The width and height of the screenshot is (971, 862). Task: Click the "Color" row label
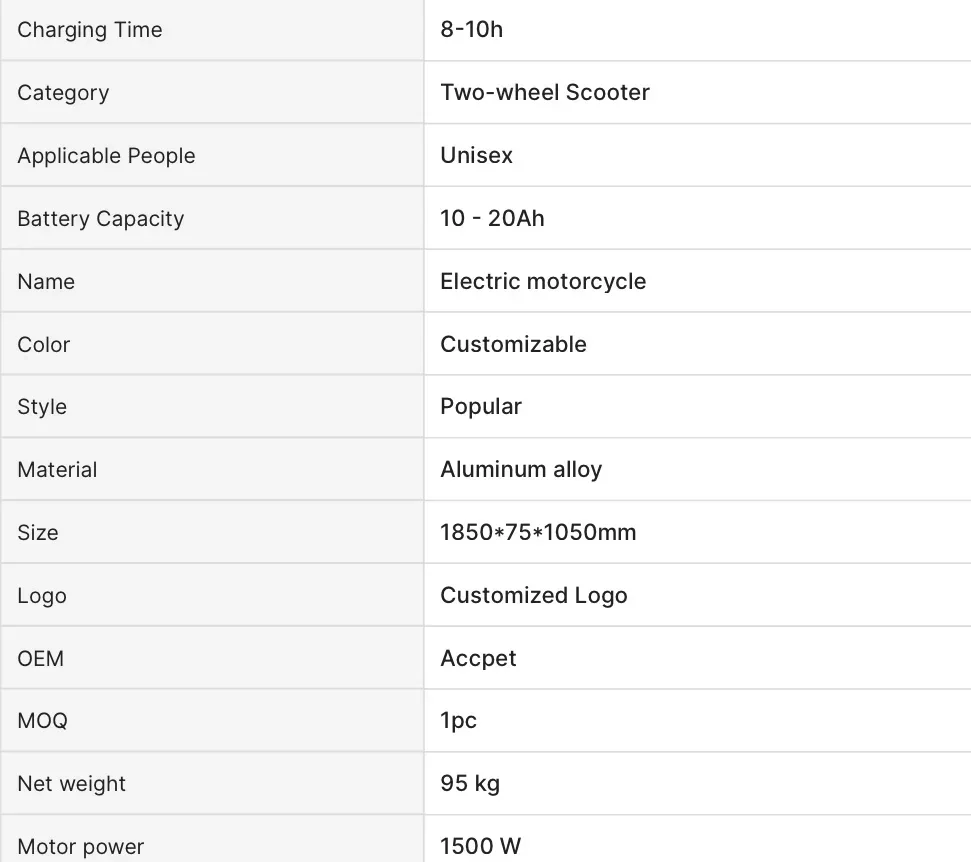[44, 345]
